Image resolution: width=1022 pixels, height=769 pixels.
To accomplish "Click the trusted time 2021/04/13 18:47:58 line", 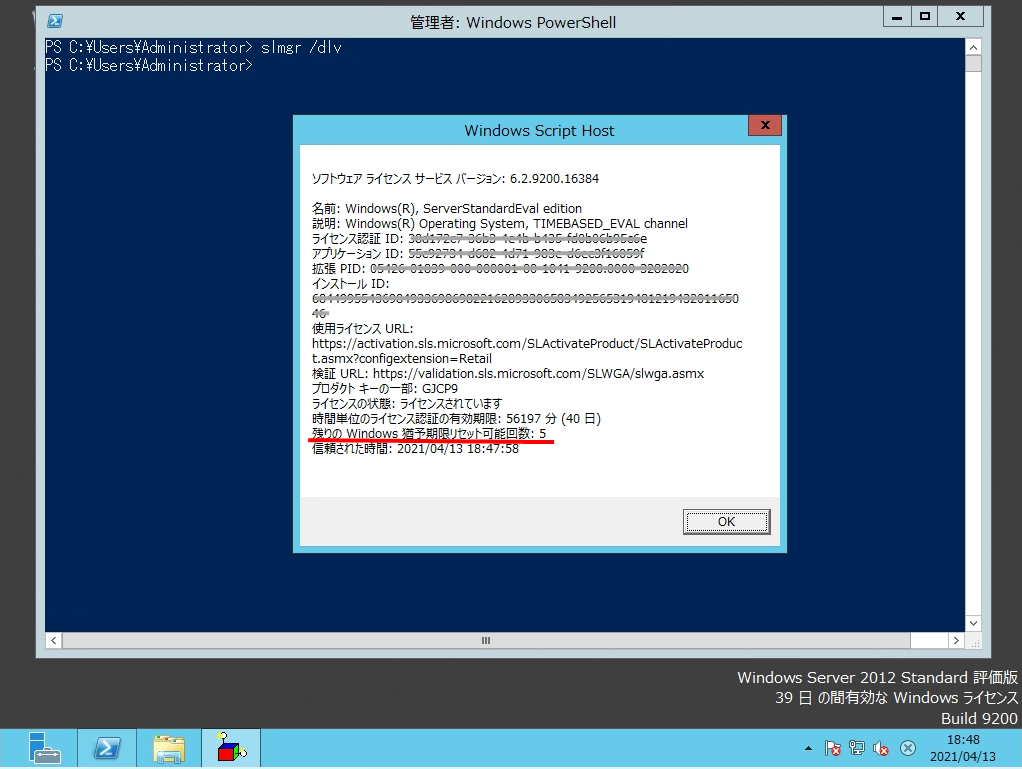I will (x=415, y=448).
